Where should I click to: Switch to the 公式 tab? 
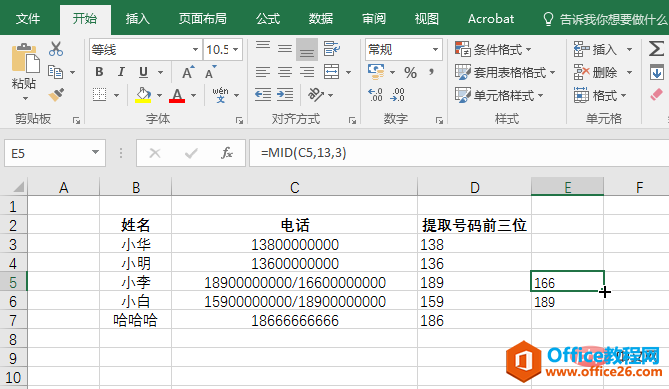pyautogui.click(x=268, y=19)
